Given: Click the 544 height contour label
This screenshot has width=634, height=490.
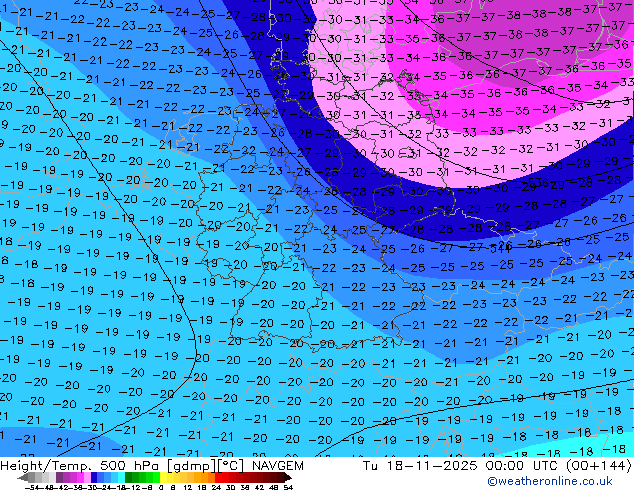Looking at the screenshot, I should pos(501,248).
